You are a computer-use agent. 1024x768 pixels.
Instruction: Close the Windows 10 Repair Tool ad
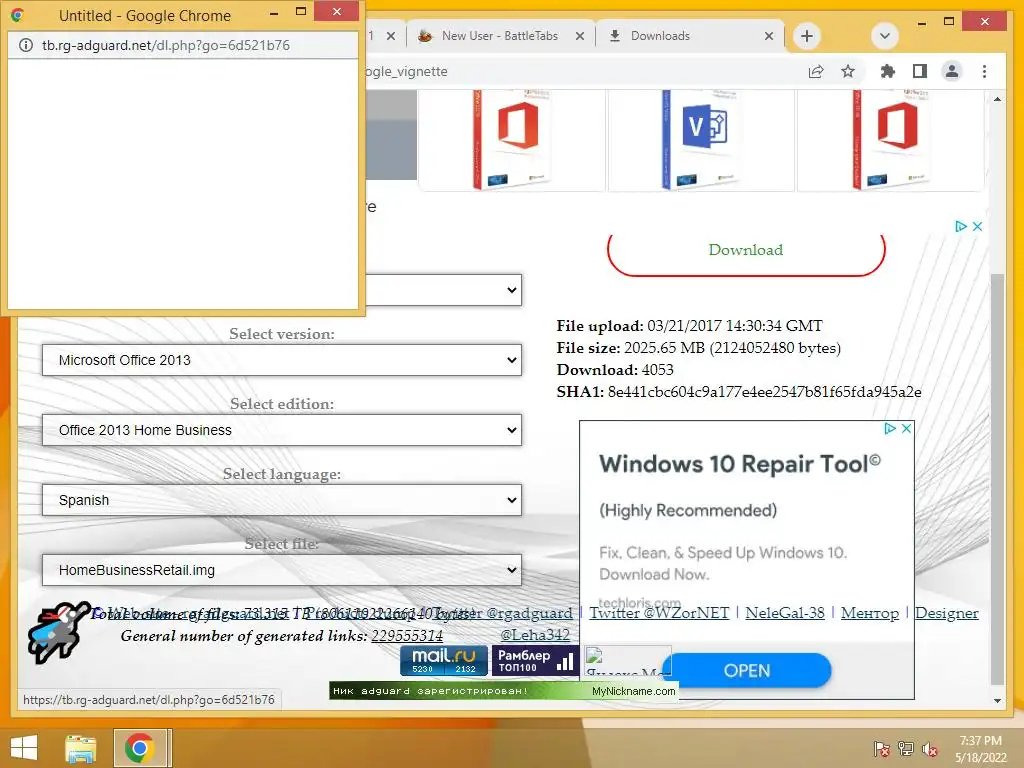coord(906,428)
